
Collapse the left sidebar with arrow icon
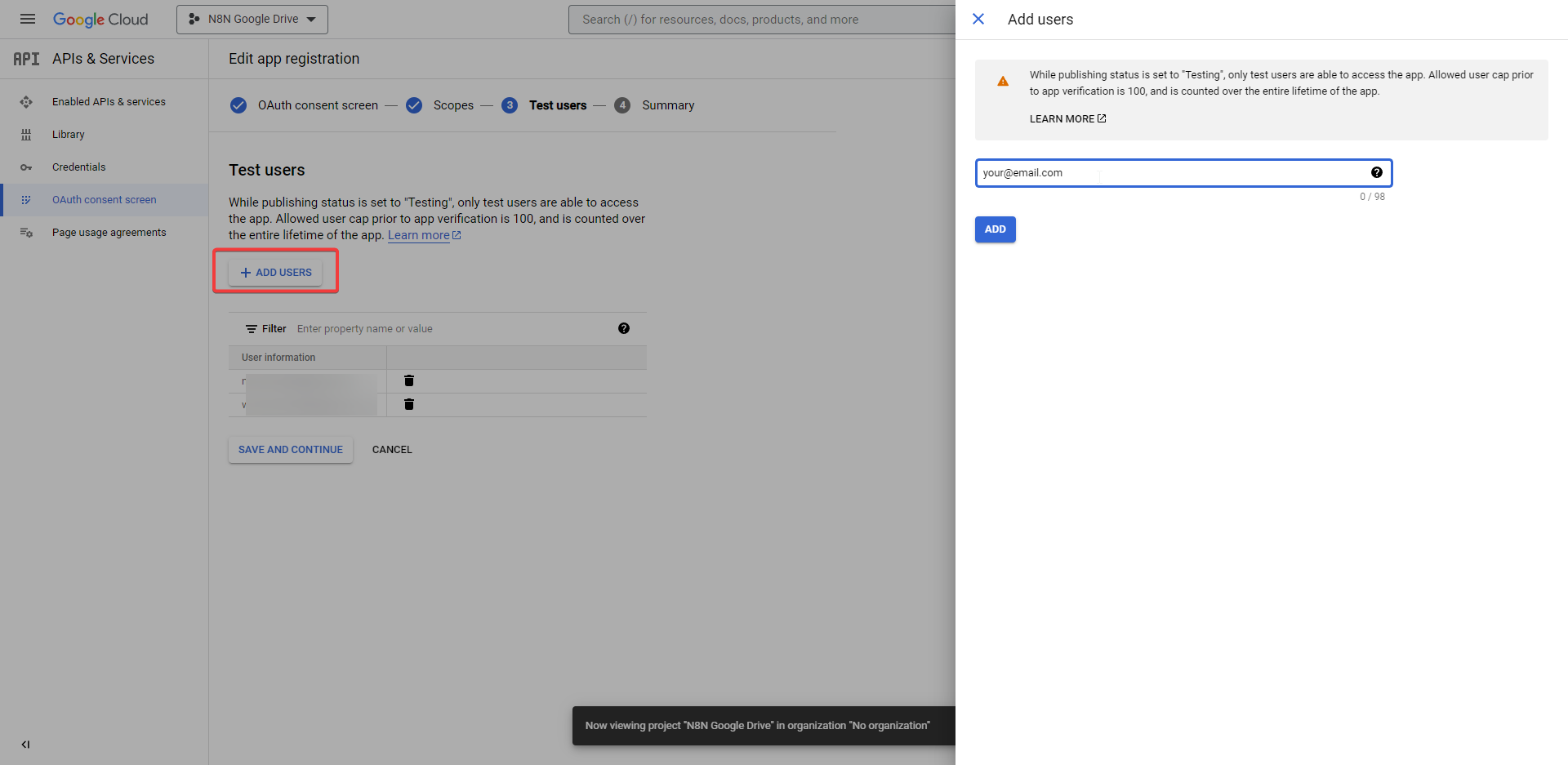tap(25, 744)
